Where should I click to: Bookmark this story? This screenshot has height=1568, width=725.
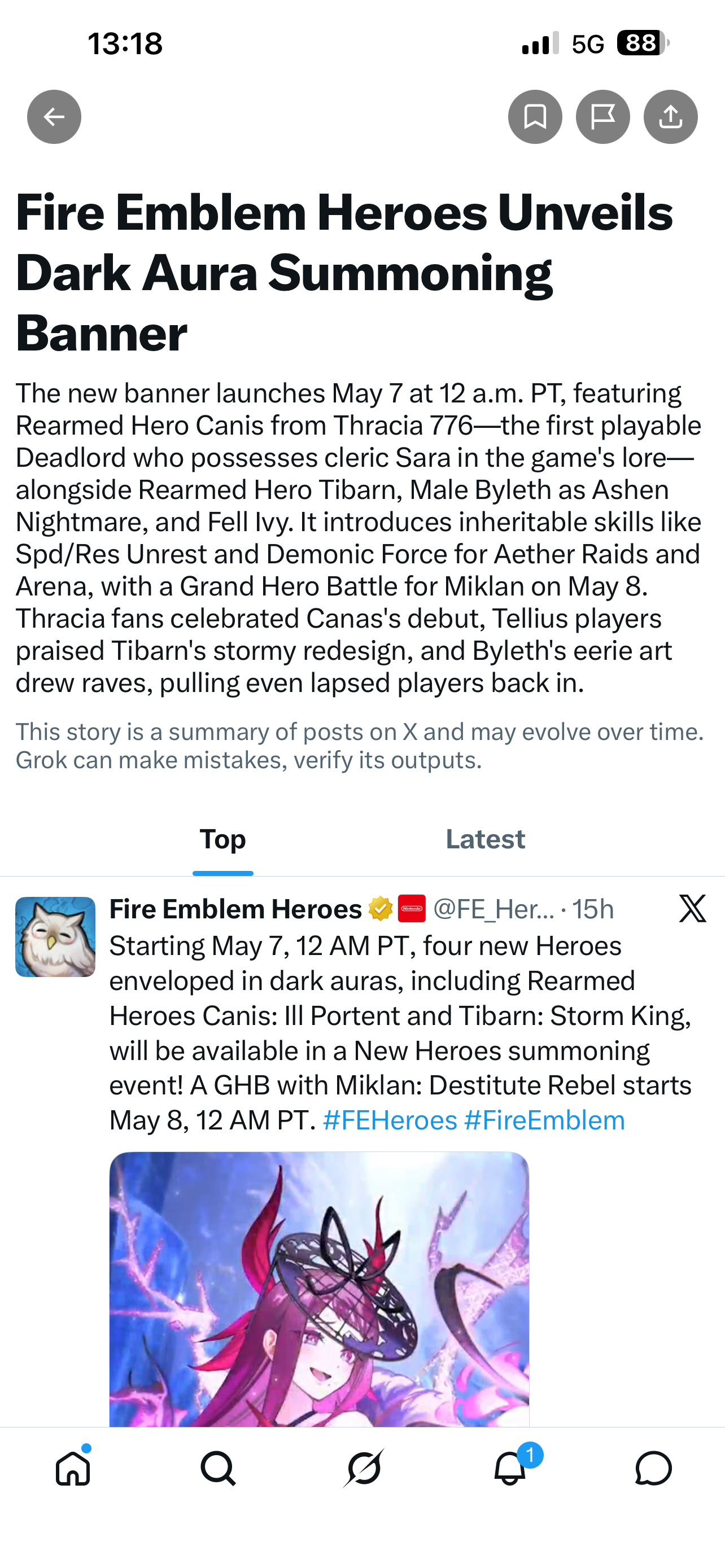pos(535,117)
